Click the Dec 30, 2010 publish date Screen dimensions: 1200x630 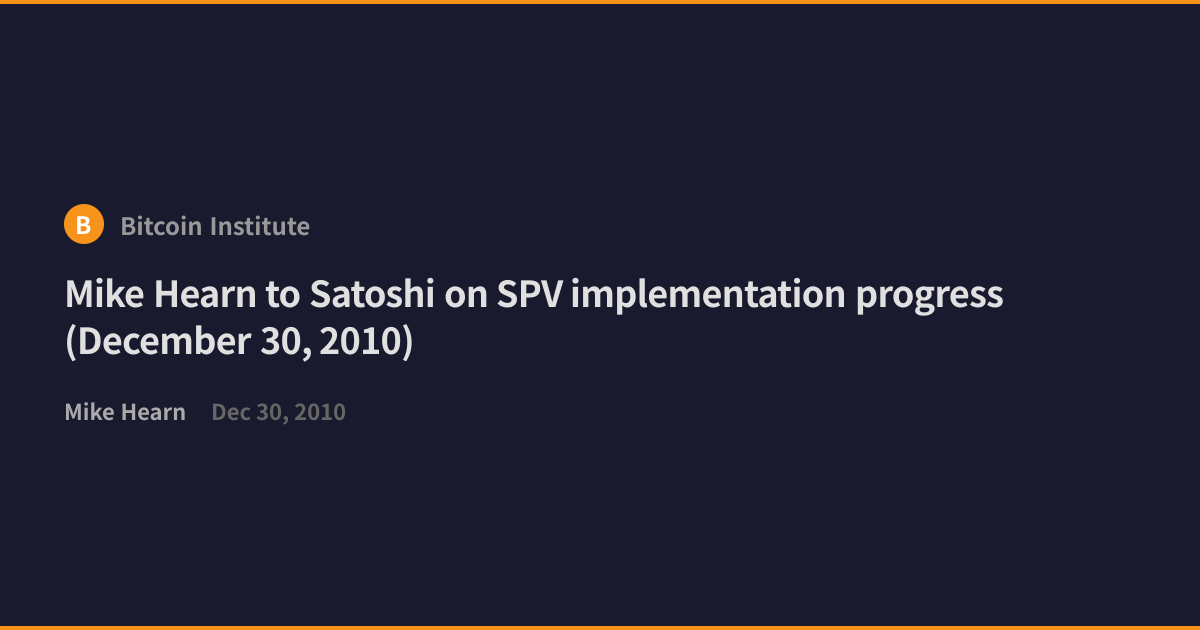point(279,412)
